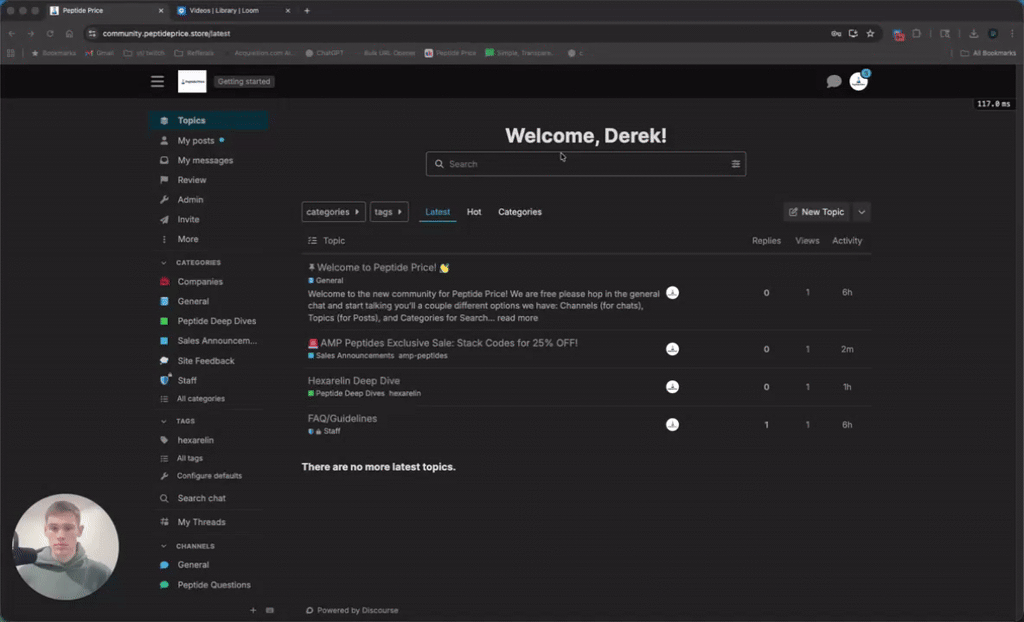Open the Topics sidebar item

click(x=209, y=120)
